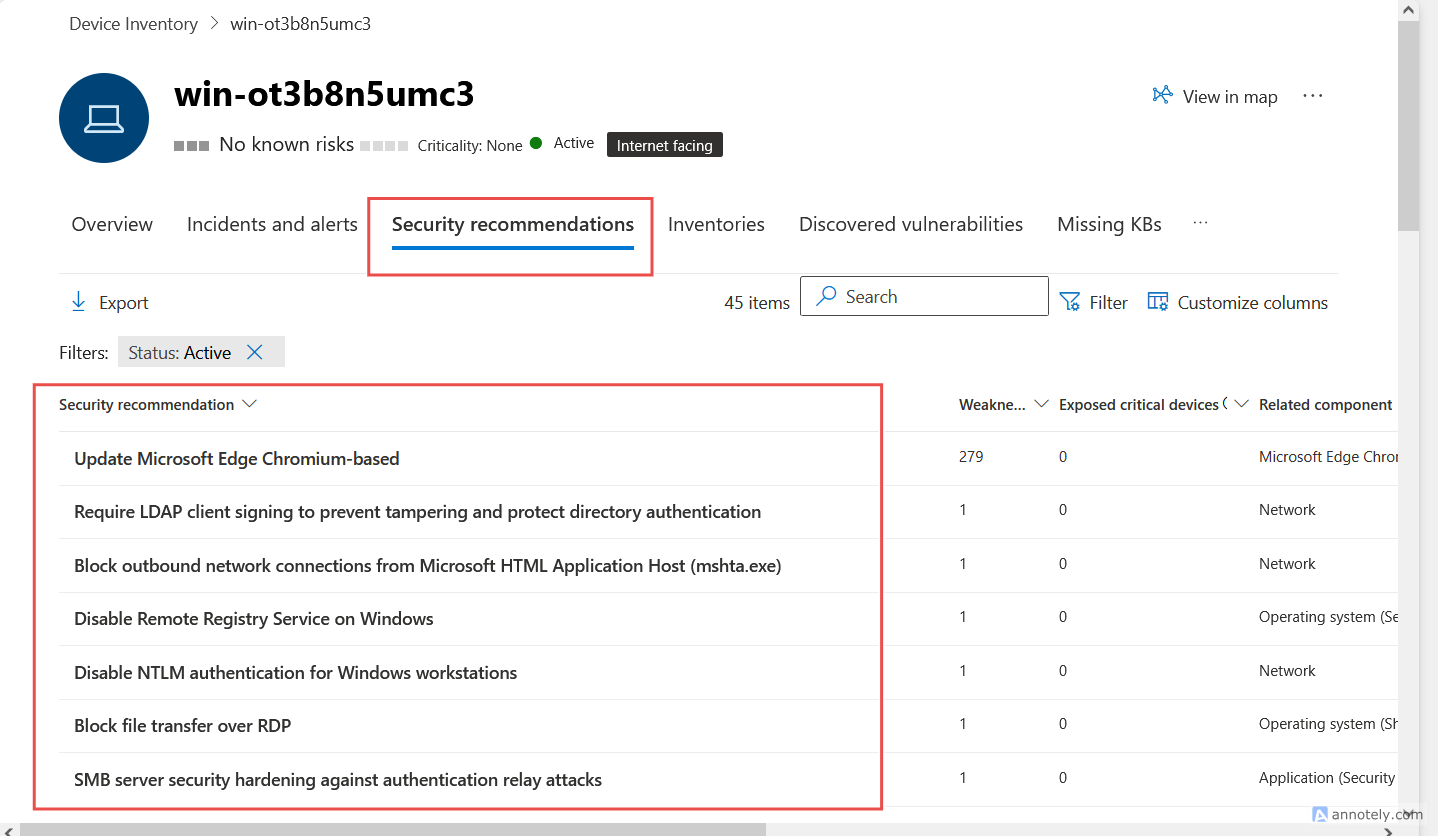The height and width of the screenshot is (836, 1438).
Task: Open the Block outbound mshta.exe connections recommendation
Action: (x=428, y=566)
